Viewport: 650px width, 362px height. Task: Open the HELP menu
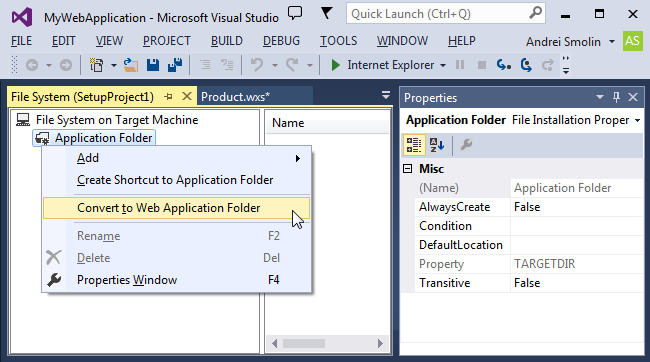point(462,41)
